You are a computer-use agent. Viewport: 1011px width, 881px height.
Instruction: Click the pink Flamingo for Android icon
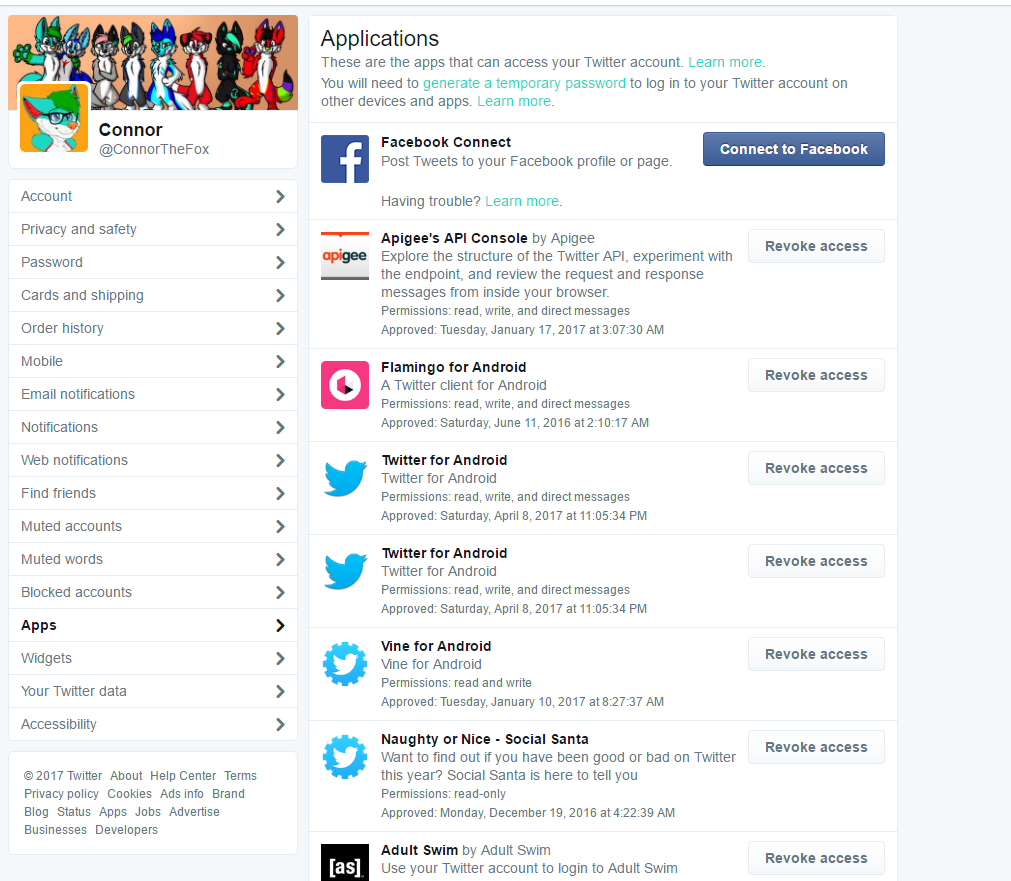click(x=345, y=385)
